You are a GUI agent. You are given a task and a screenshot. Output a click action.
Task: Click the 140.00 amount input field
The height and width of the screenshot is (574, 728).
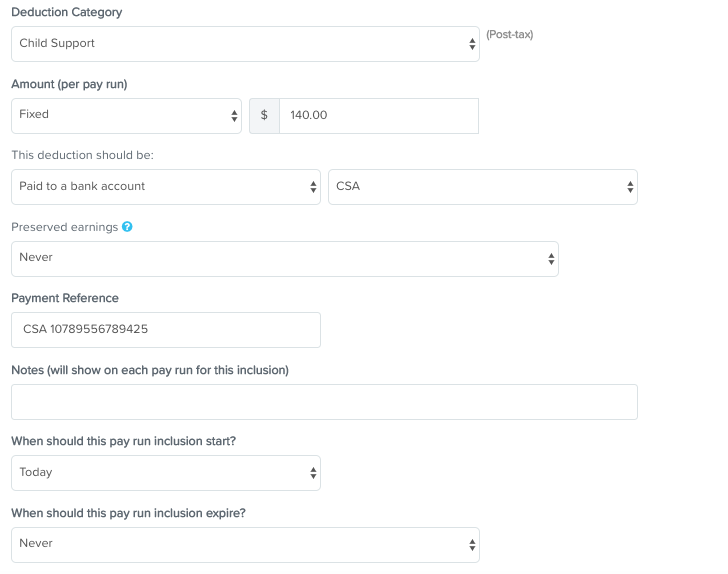(379, 116)
